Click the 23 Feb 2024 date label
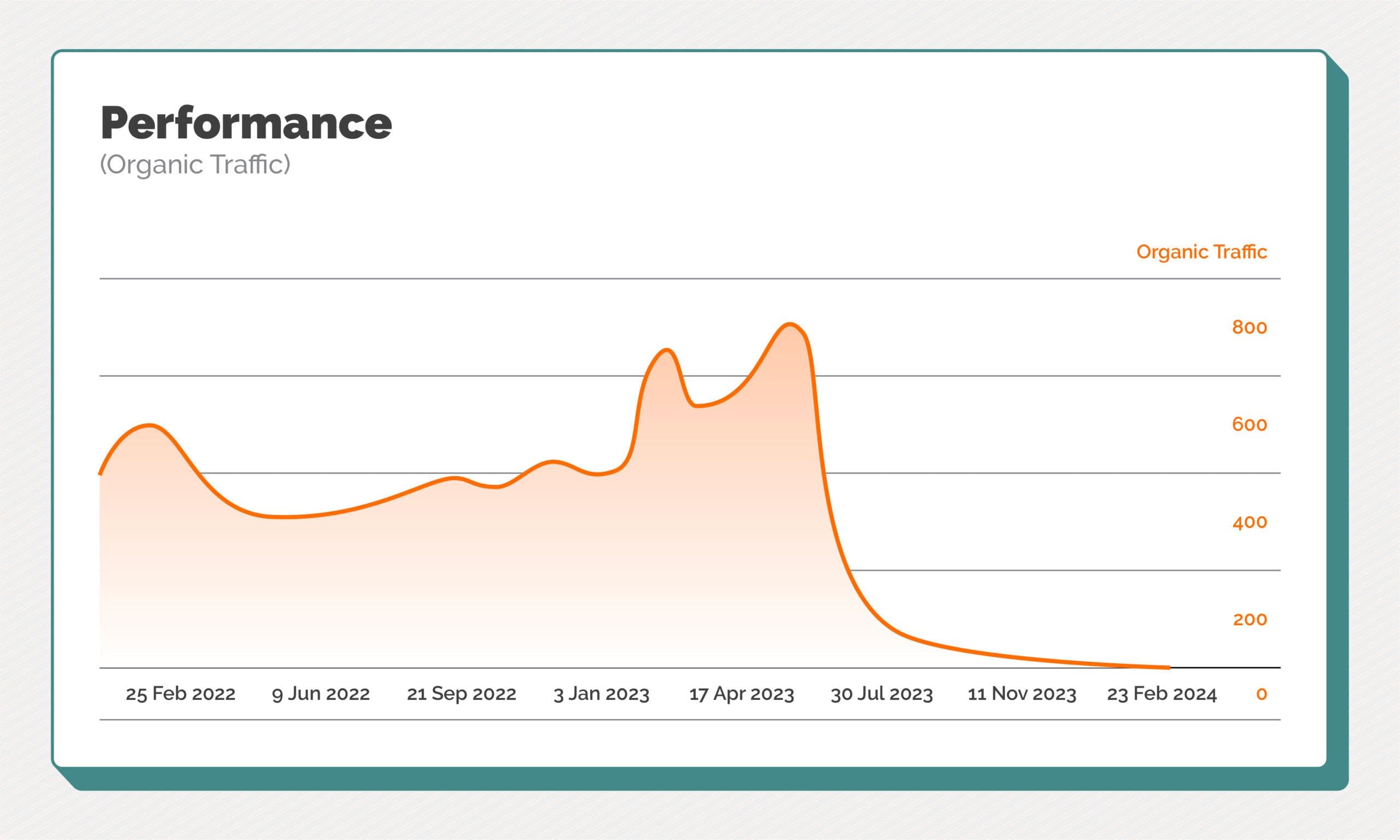1400x840 pixels. (1161, 694)
